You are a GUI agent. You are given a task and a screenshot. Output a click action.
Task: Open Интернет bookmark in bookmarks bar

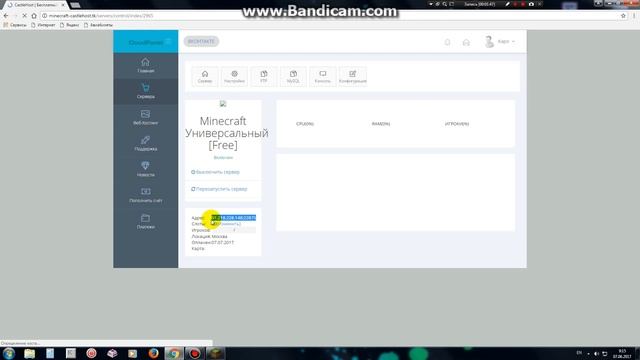click(x=43, y=25)
